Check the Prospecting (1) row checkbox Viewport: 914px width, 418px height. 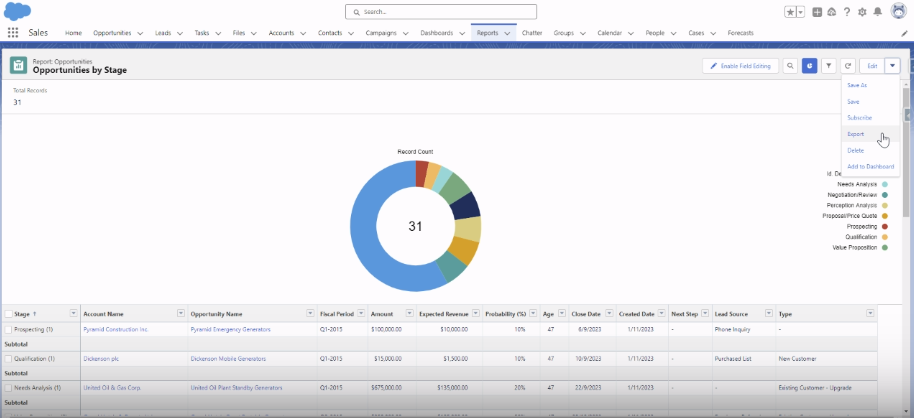[8, 329]
